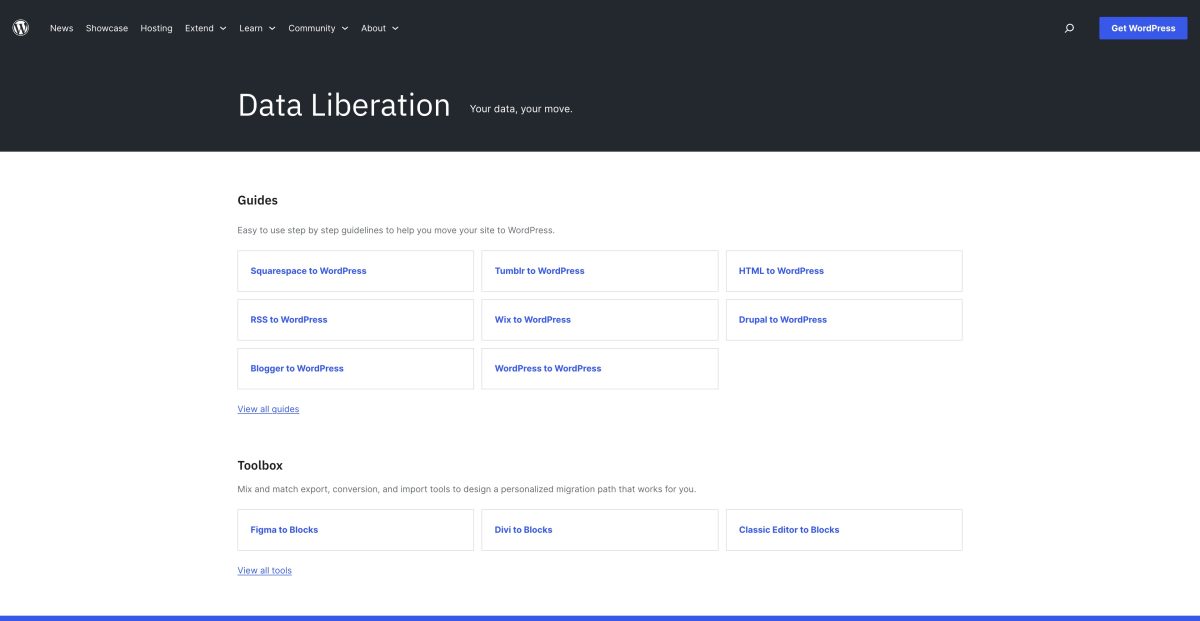Open the Drupal to WordPress guide

[x=782, y=319]
